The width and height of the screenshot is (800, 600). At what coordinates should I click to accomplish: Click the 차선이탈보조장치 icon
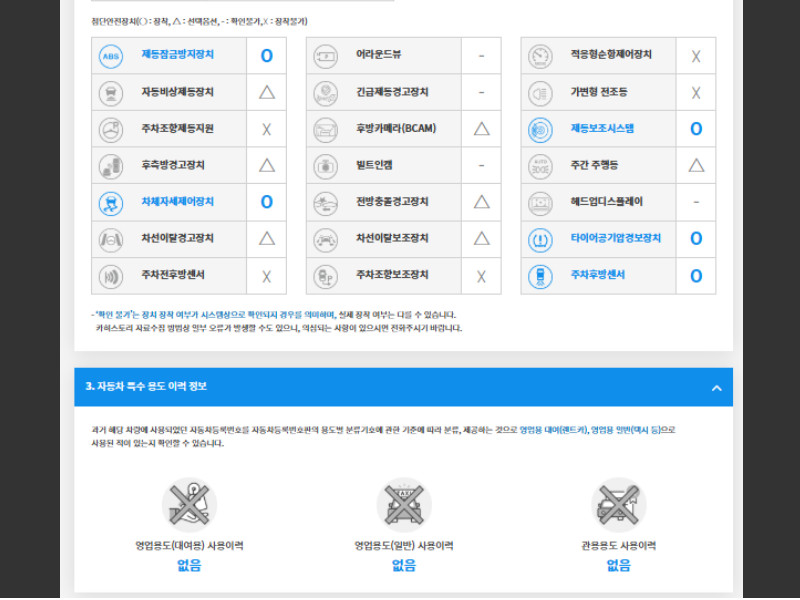click(326, 239)
